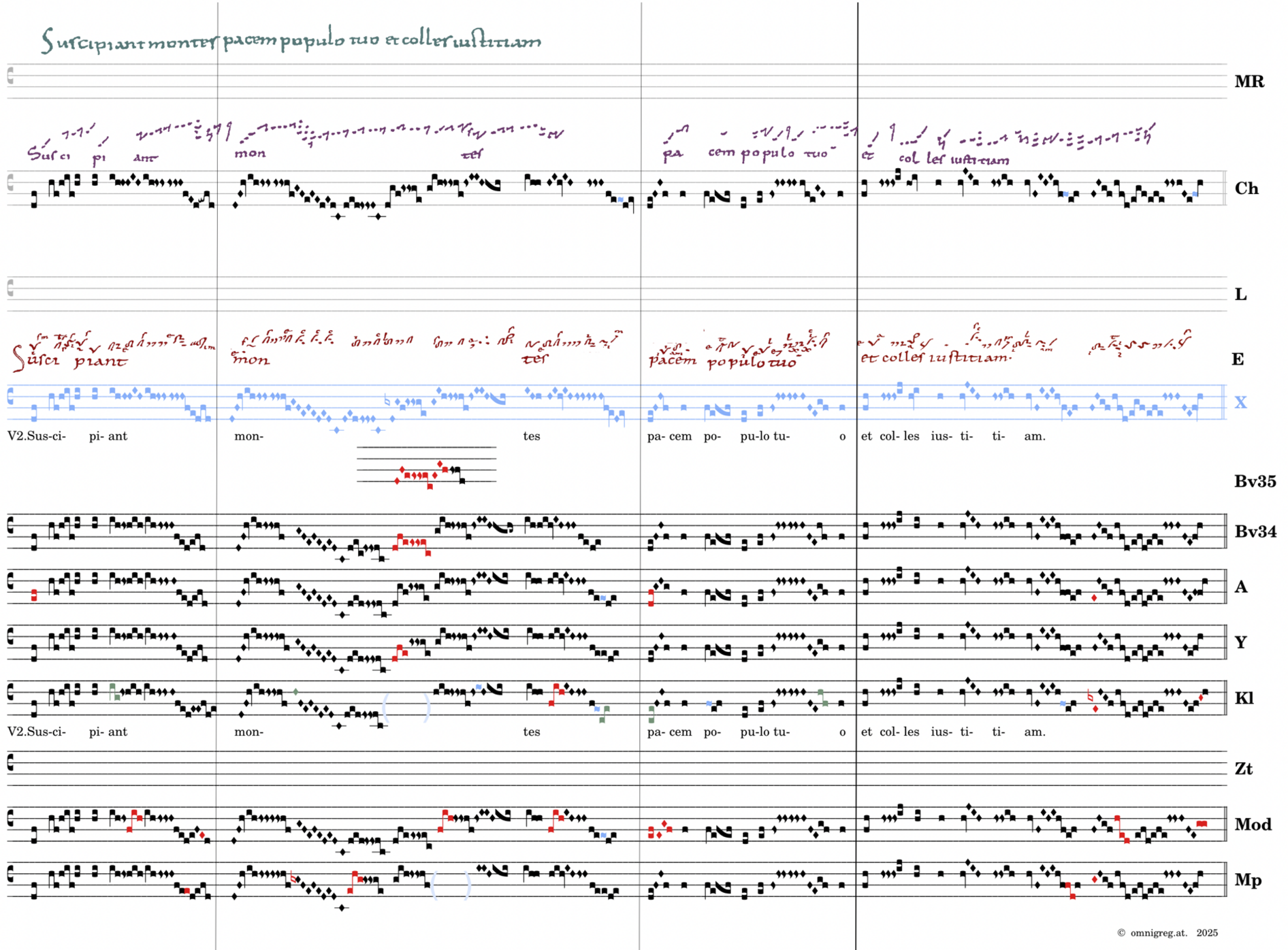Open the omnigreg.at copyright text
Viewport: 1288px width, 950px height.
(1167, 932)
